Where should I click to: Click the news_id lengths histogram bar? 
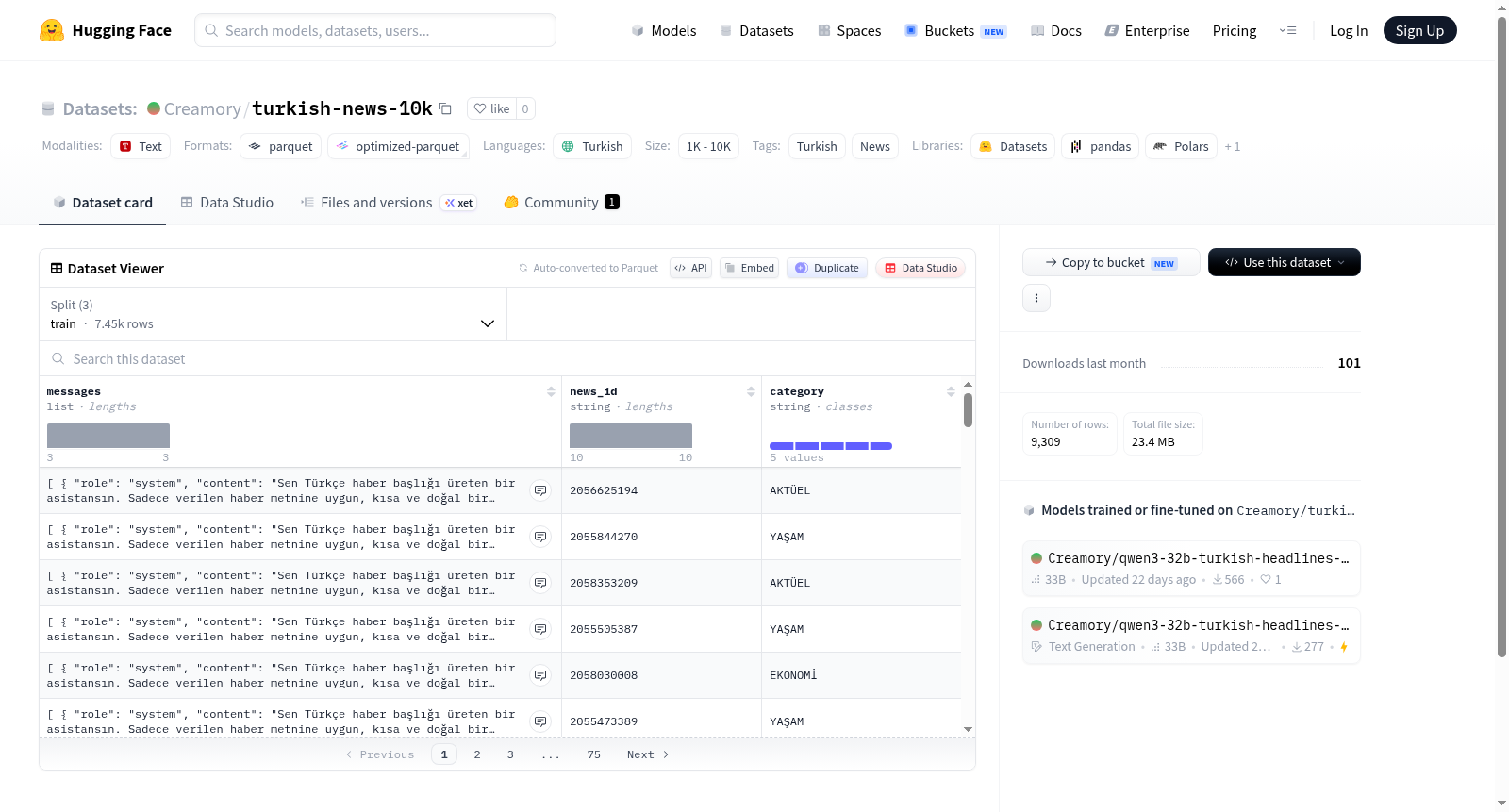click(631, 436)
